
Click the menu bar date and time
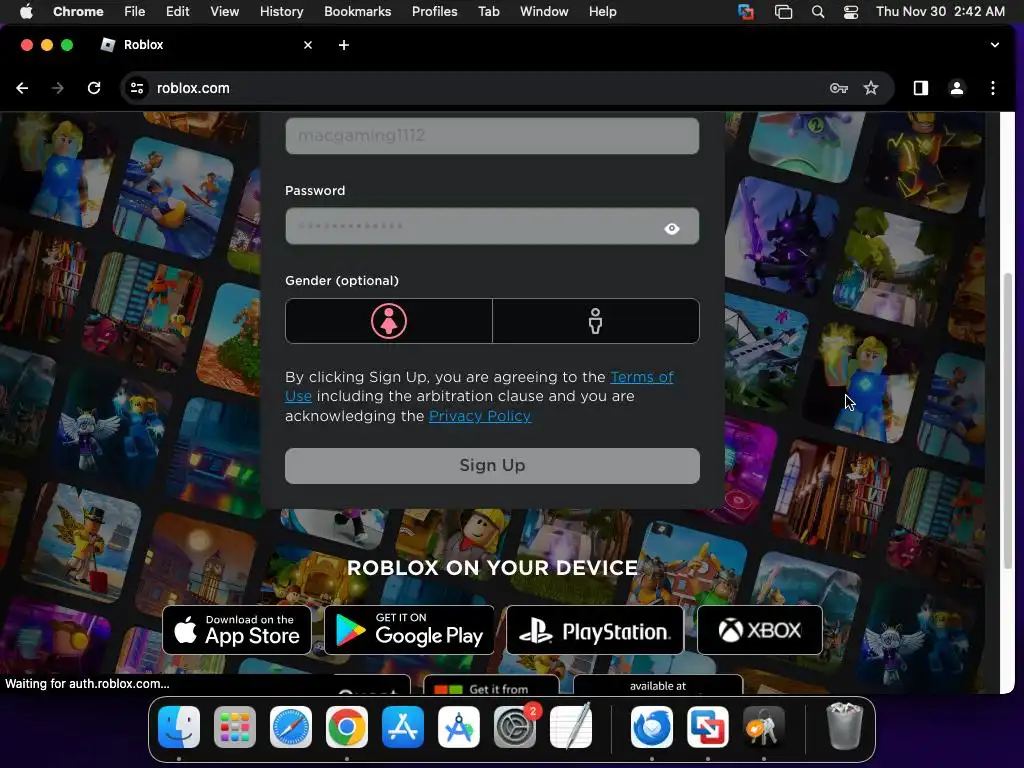940,12
